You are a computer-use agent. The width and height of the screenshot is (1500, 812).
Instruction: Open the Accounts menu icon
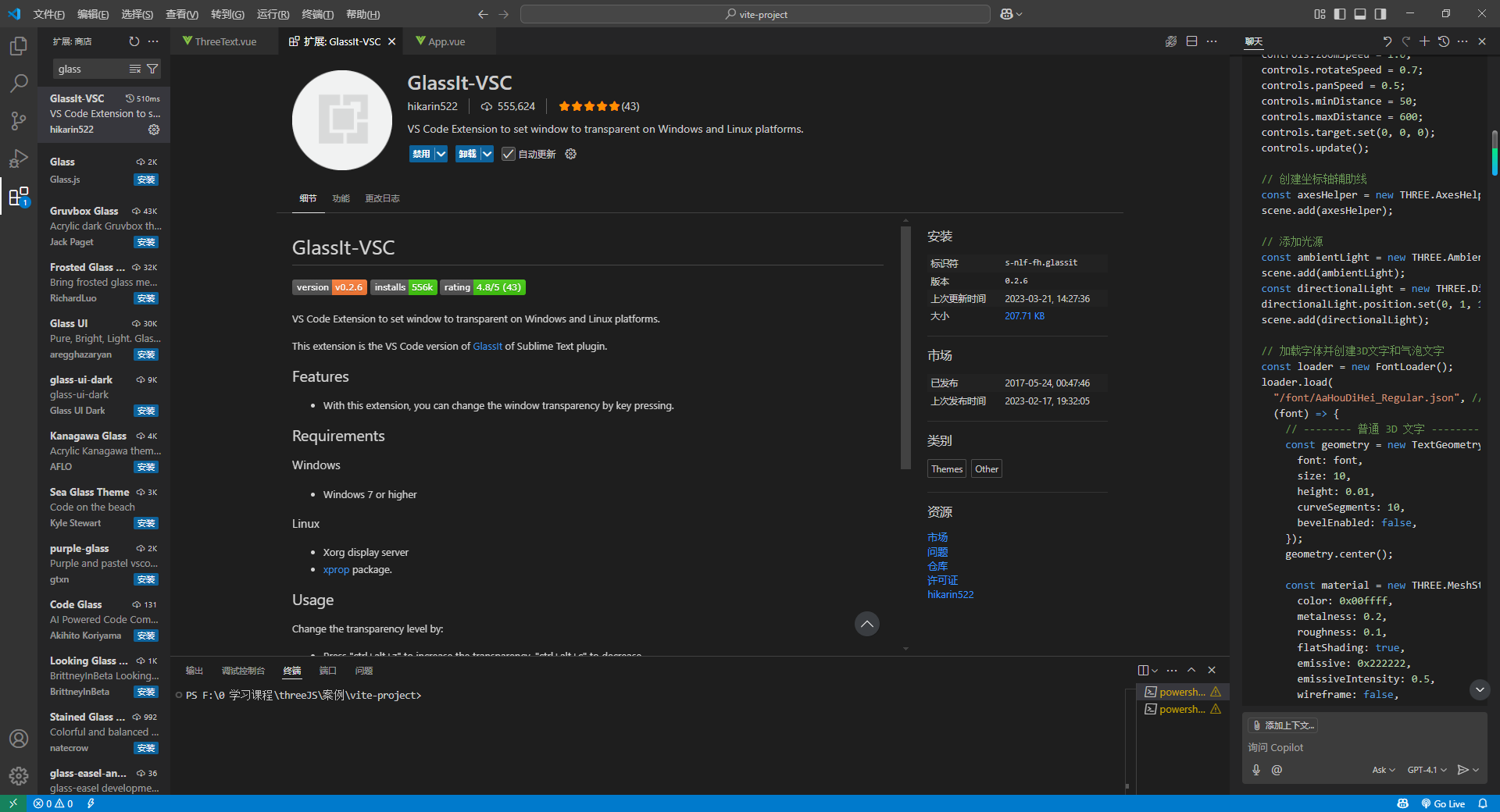pos(19,739)
